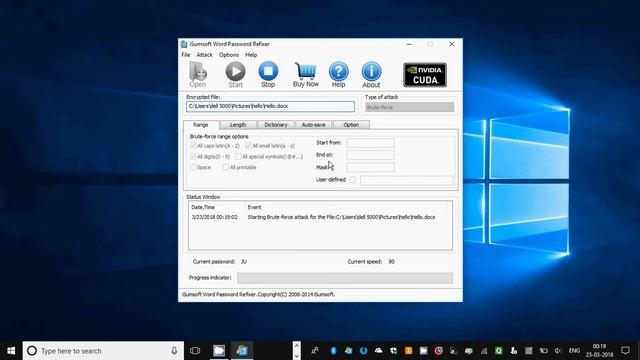Click the Mask input field

click(x=371, y=167)
